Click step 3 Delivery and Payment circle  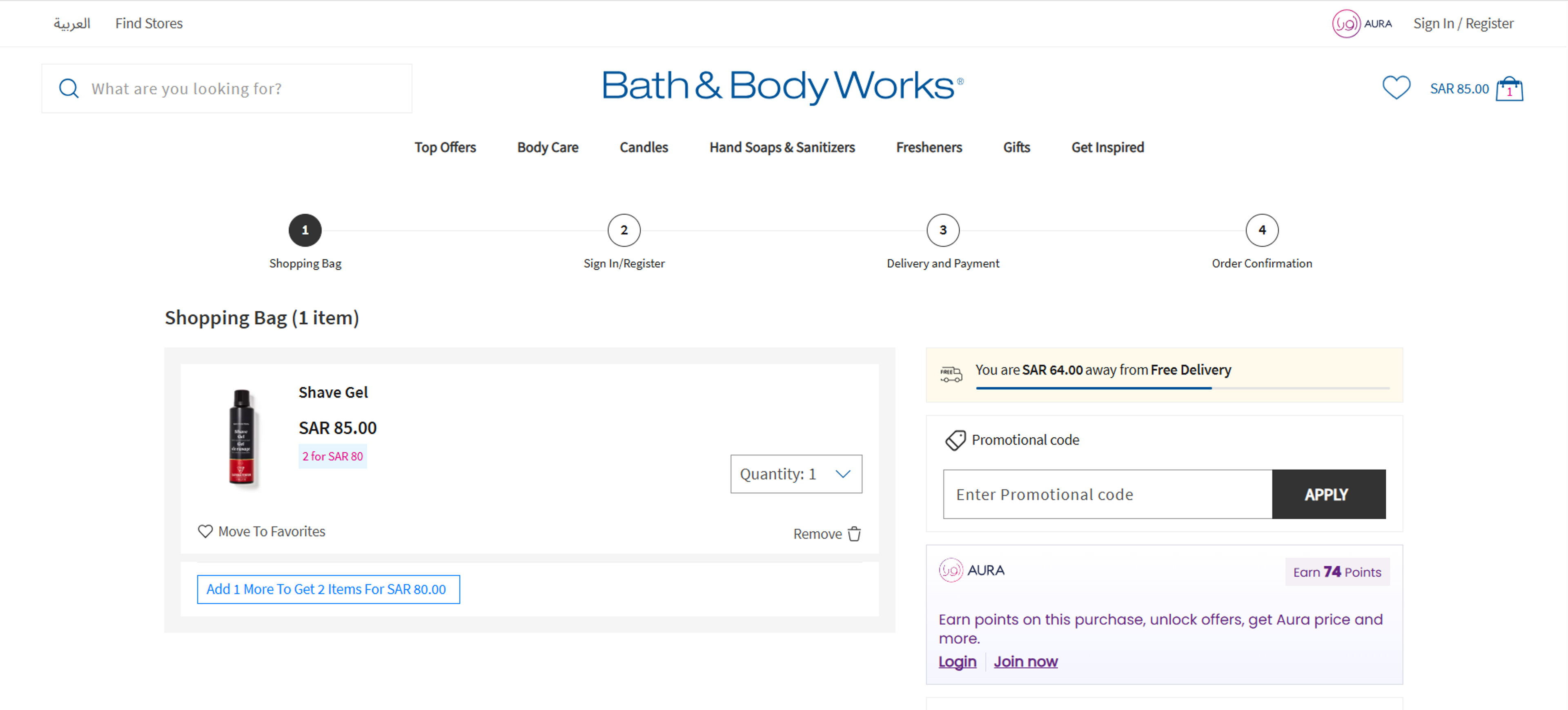[x=943, y=230]
